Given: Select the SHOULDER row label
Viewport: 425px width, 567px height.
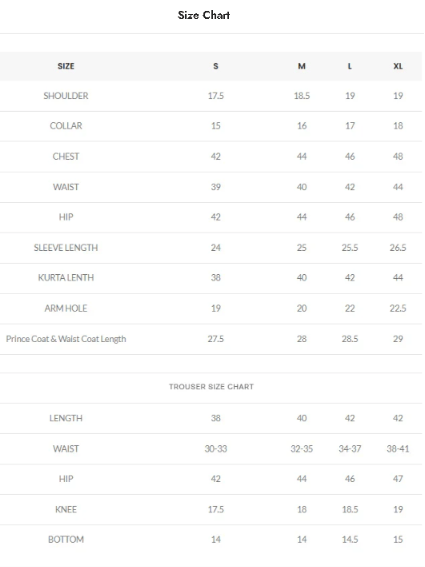Looking at the screenshot, I should click(x=66, y=96).
